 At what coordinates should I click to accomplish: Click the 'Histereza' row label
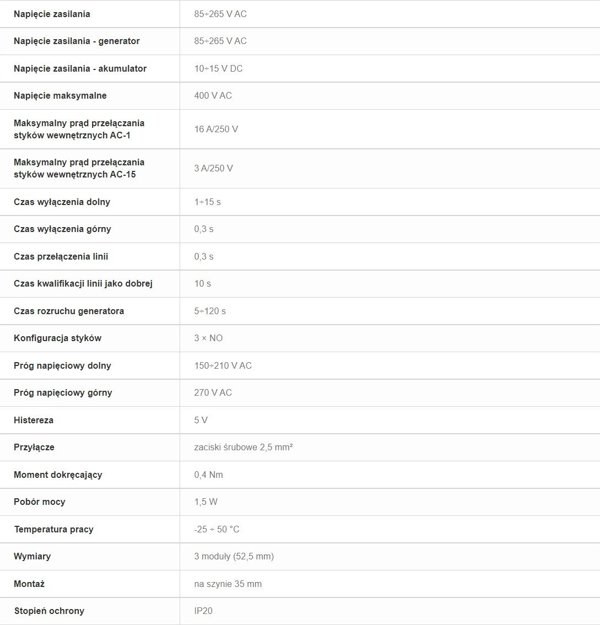click(33, 420)
